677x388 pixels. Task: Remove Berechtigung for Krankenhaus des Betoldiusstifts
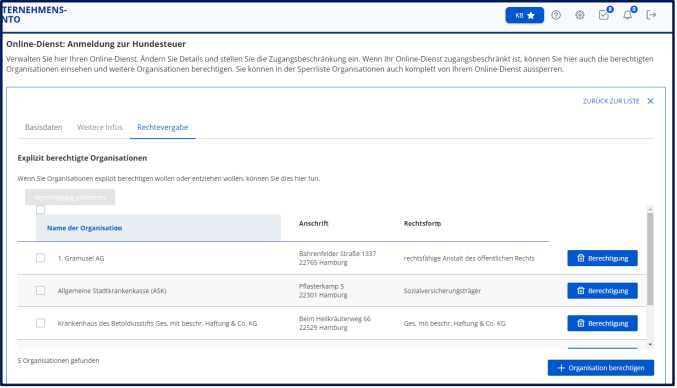tap(604, 324)
